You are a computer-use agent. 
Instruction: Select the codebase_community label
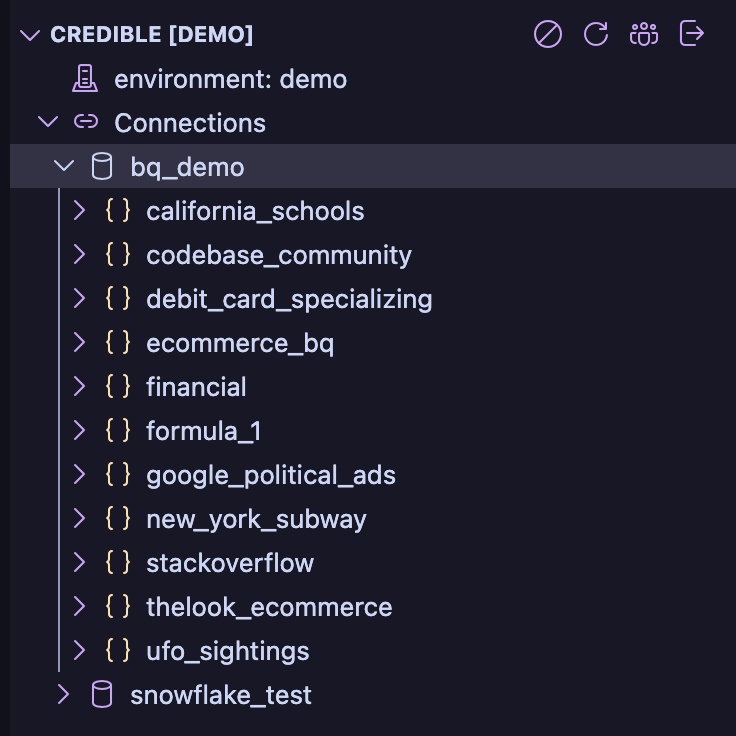pos(279,256)
